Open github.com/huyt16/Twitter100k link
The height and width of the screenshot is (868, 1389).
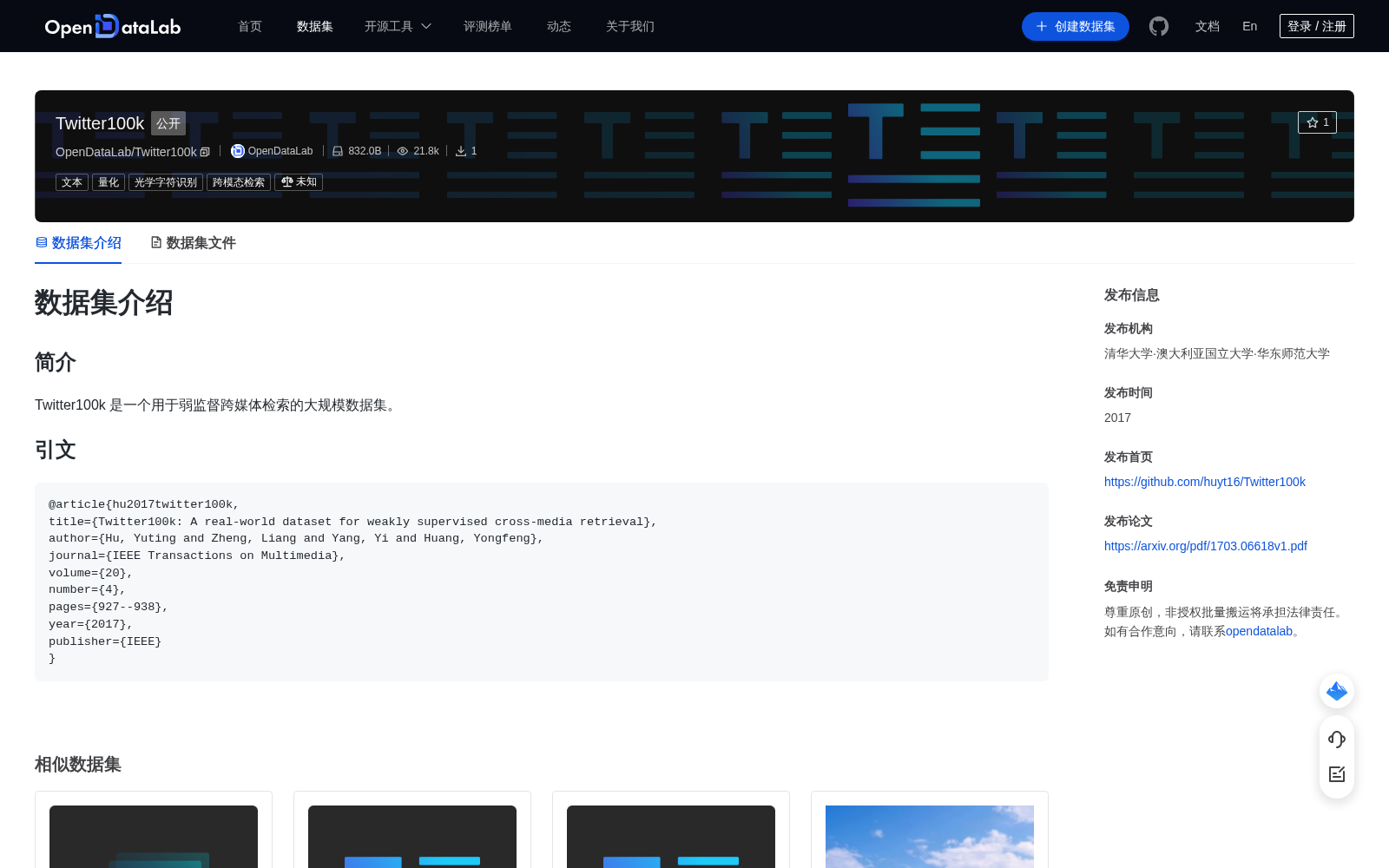pyautogui.click(x=1205, y=482)
